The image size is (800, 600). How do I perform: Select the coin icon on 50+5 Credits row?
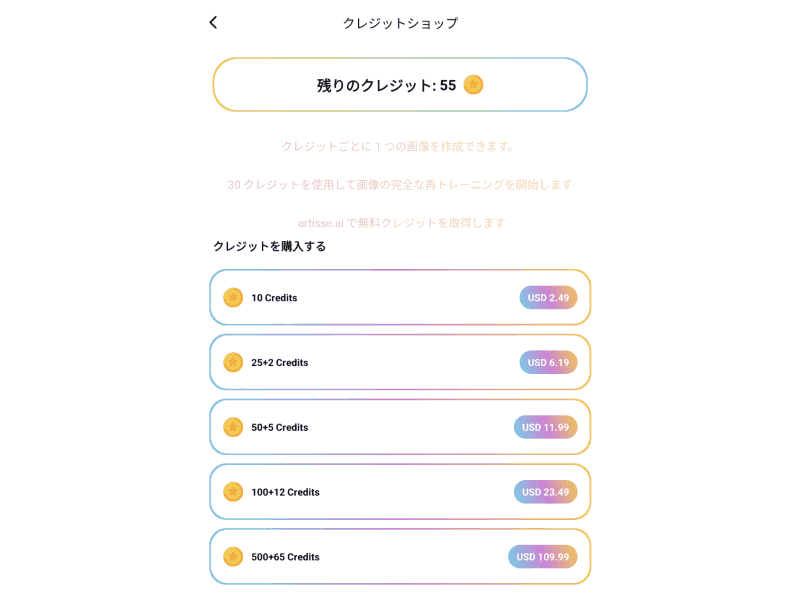(x=232, y=427)
